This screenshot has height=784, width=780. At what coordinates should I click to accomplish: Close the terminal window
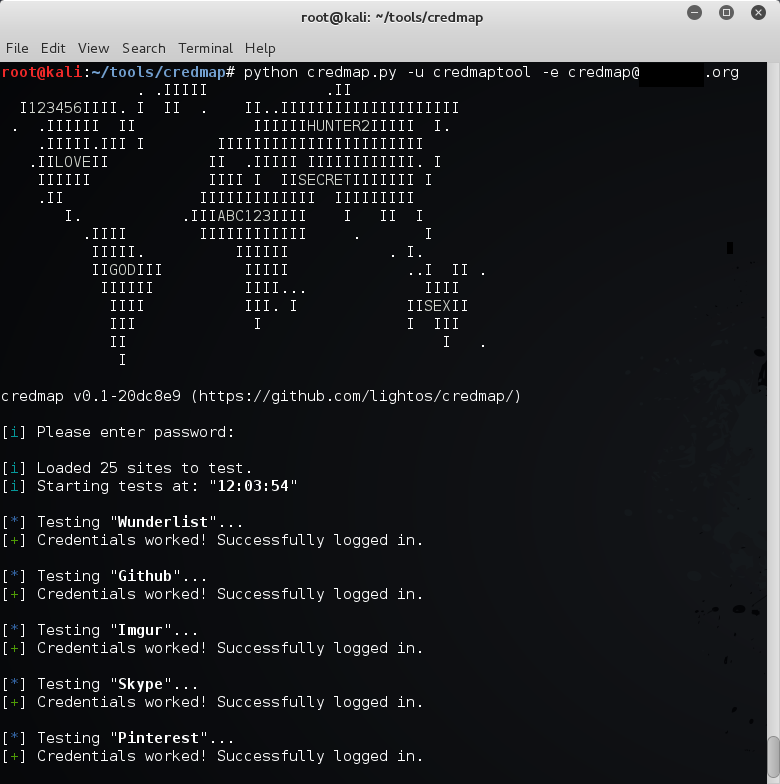point(758,12)
